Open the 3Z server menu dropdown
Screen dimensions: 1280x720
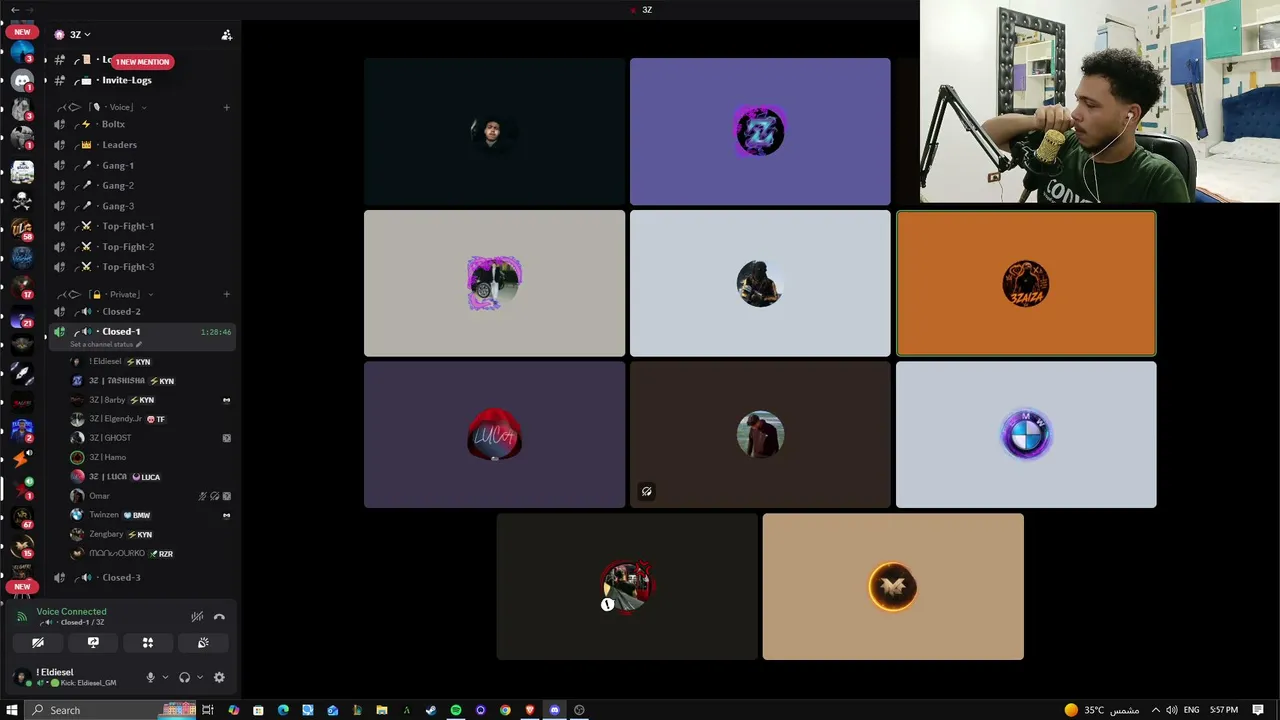[73, 35]
